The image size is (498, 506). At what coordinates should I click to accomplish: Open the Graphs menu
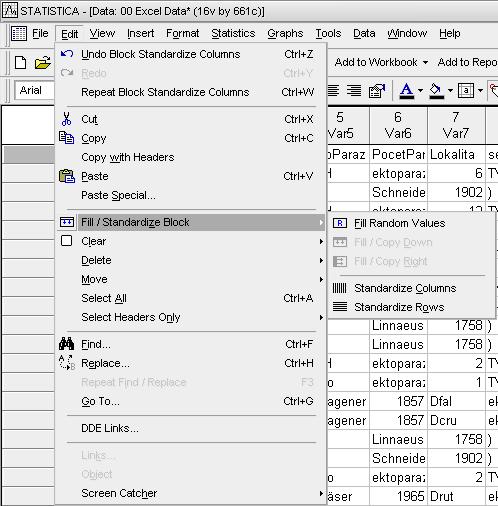pos(285,33)
